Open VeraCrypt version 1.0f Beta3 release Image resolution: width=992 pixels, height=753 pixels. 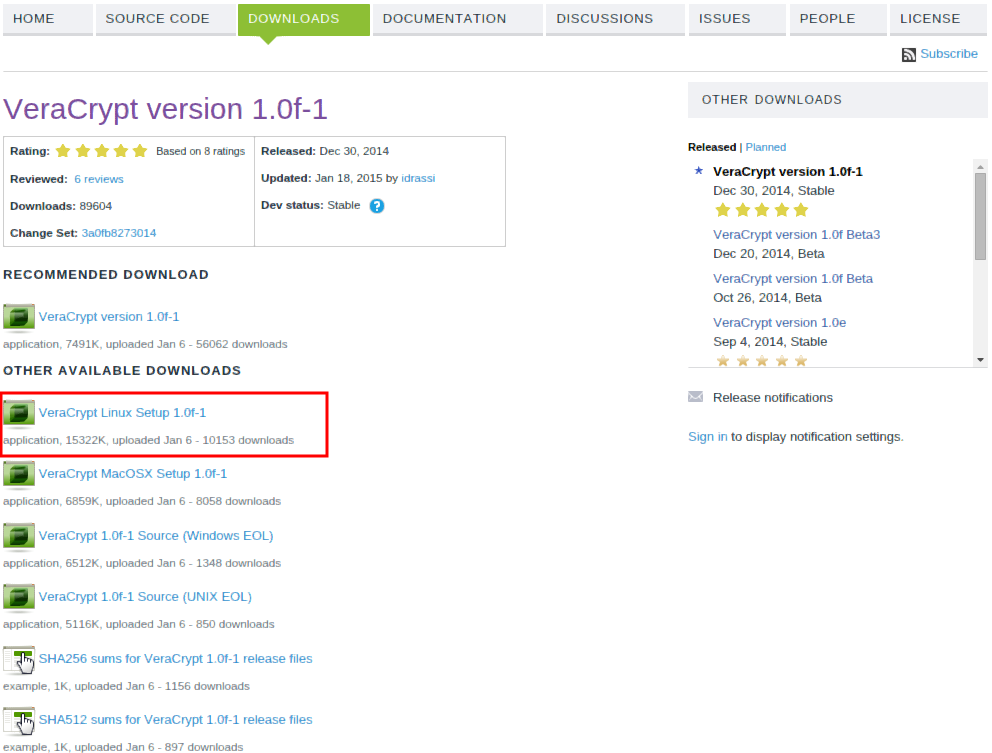pyautogui.click(x=797, y=234)
